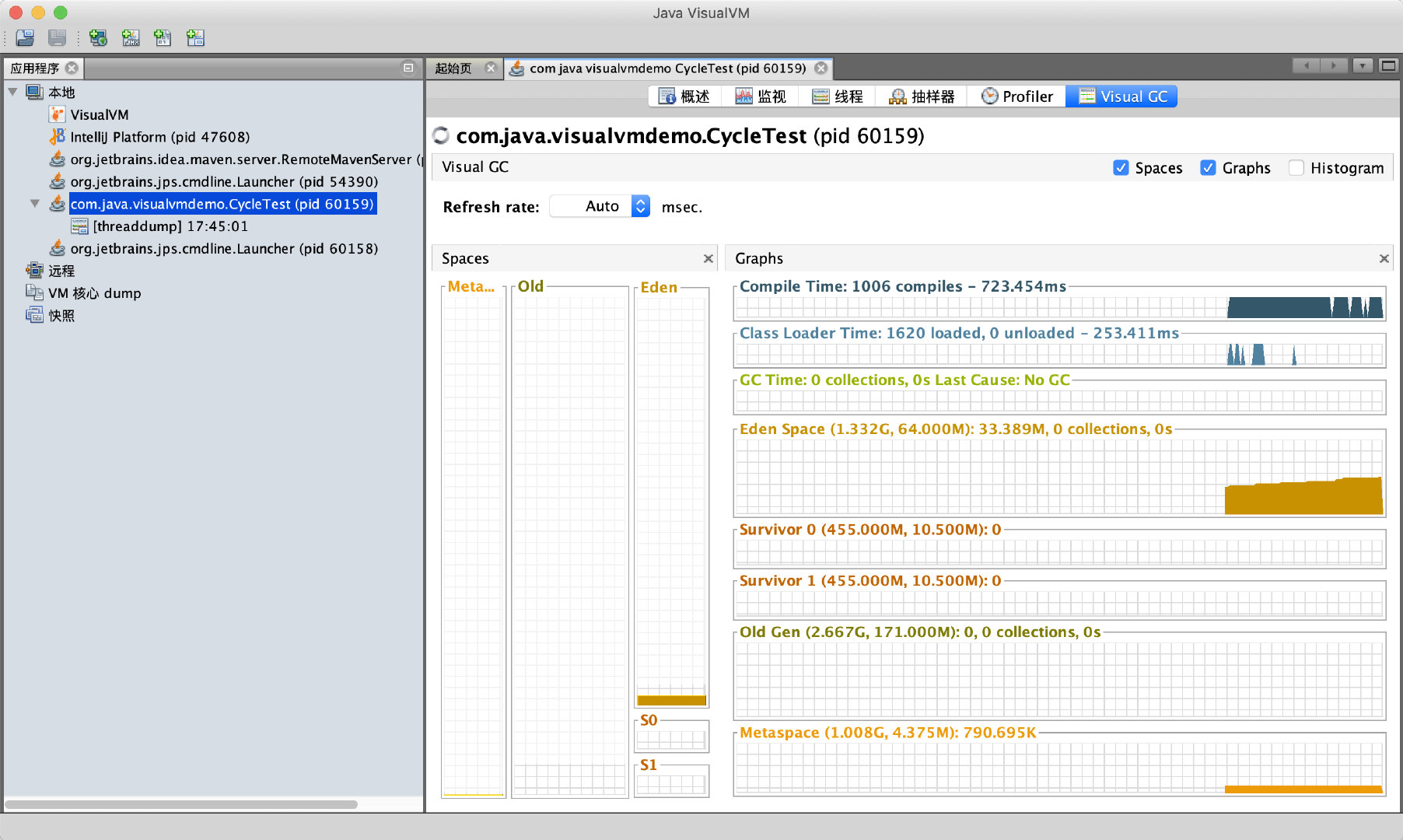The height and width of the screenshot is (840, 1403).
Task: Click the Eden Space usage graph
Action: 1059,475
